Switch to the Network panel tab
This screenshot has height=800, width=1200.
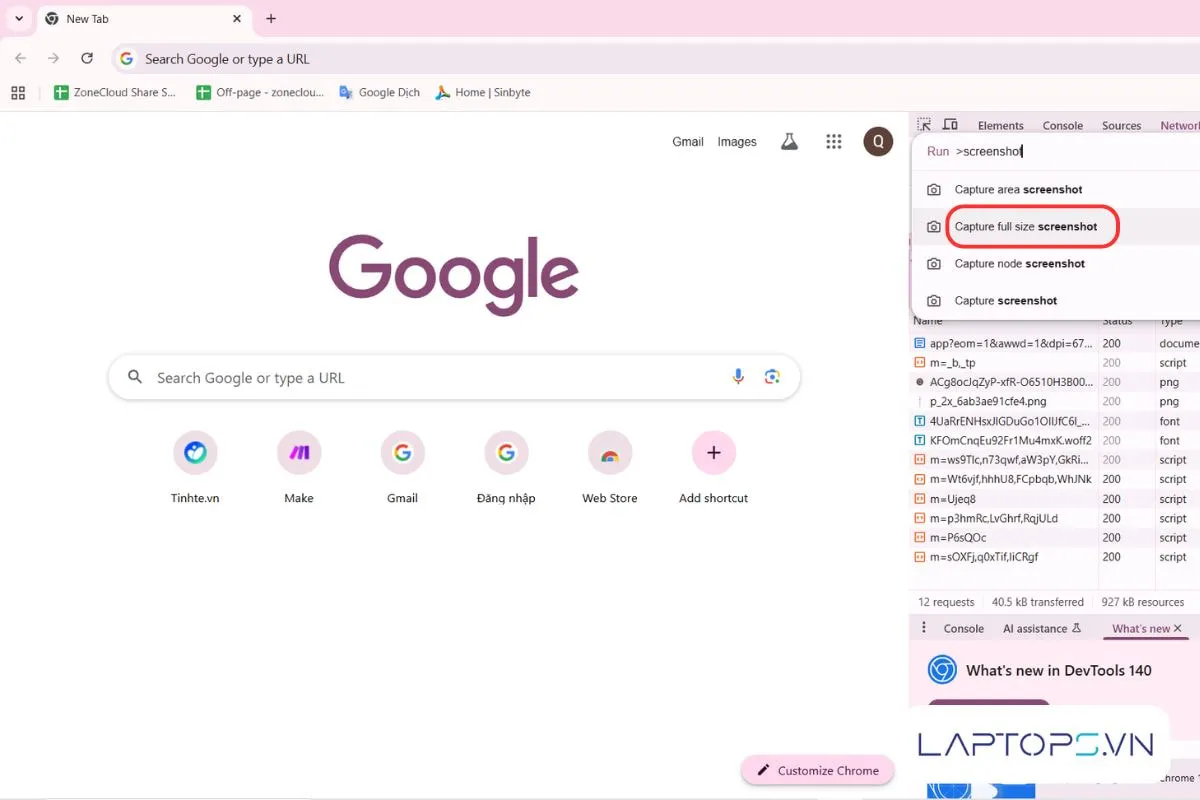pos(1178,125)
